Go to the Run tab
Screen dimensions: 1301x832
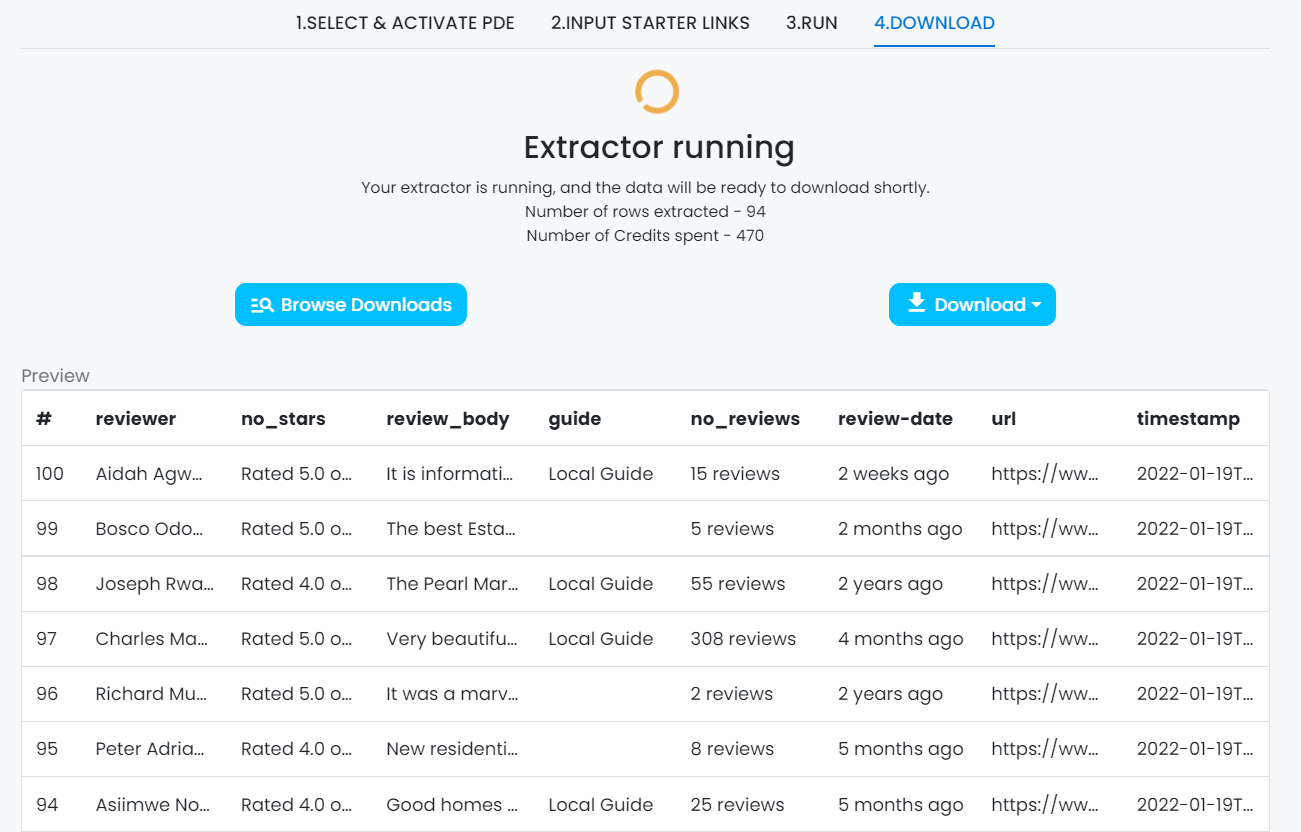click(812, 23)
